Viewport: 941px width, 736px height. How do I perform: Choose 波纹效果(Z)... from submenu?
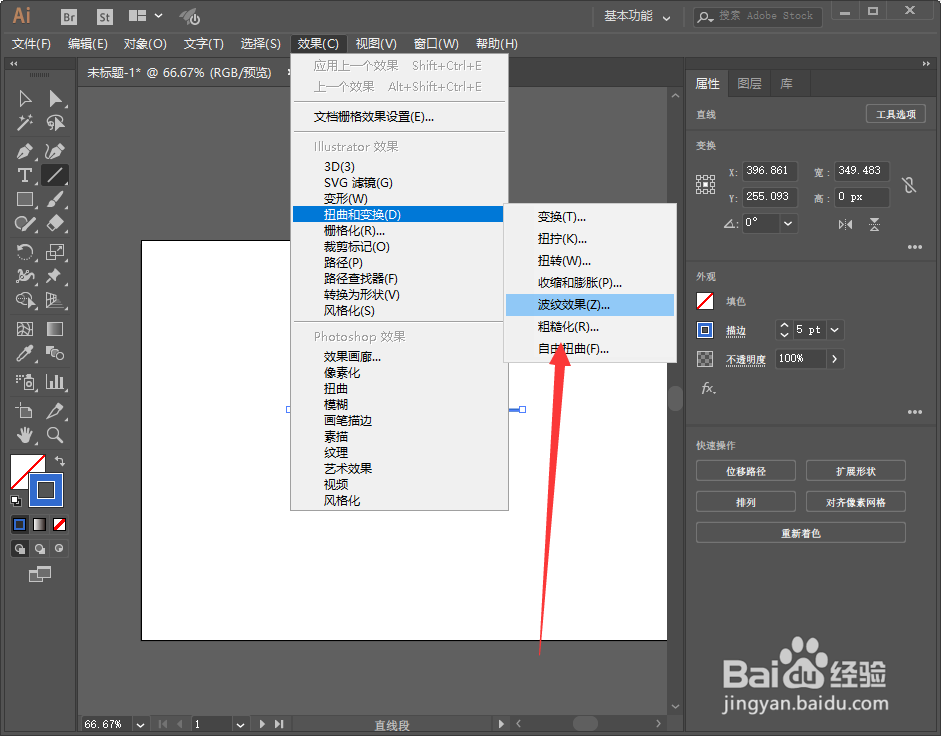(x=590, y=305)
